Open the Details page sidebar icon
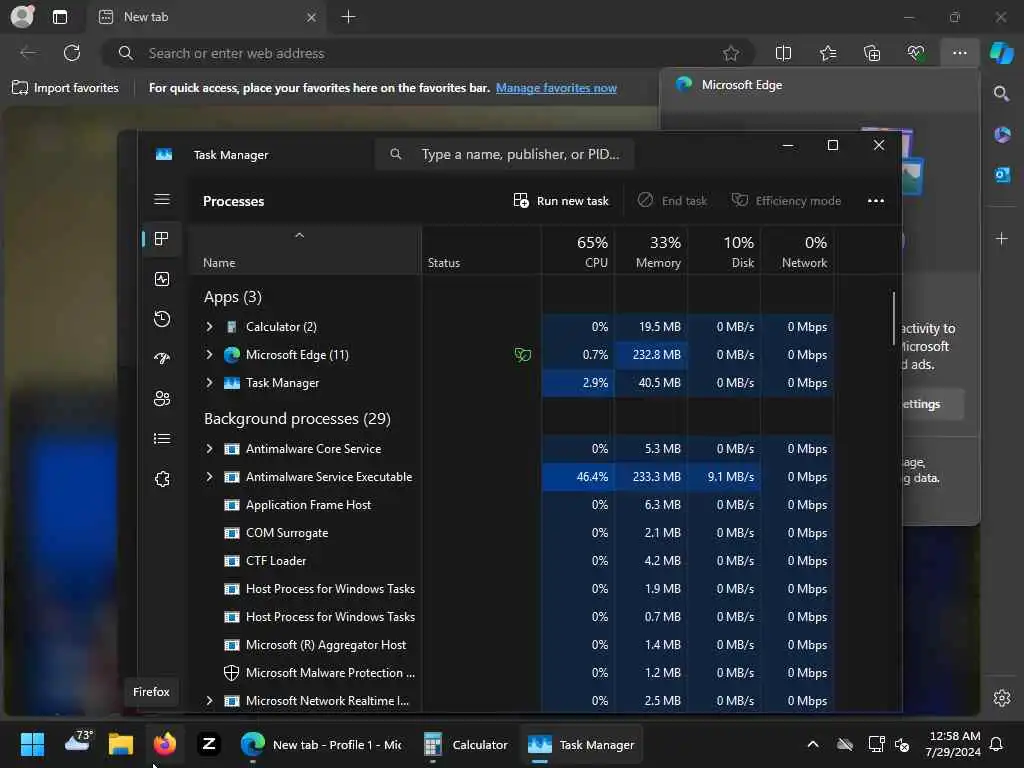 tap(162, 439)
